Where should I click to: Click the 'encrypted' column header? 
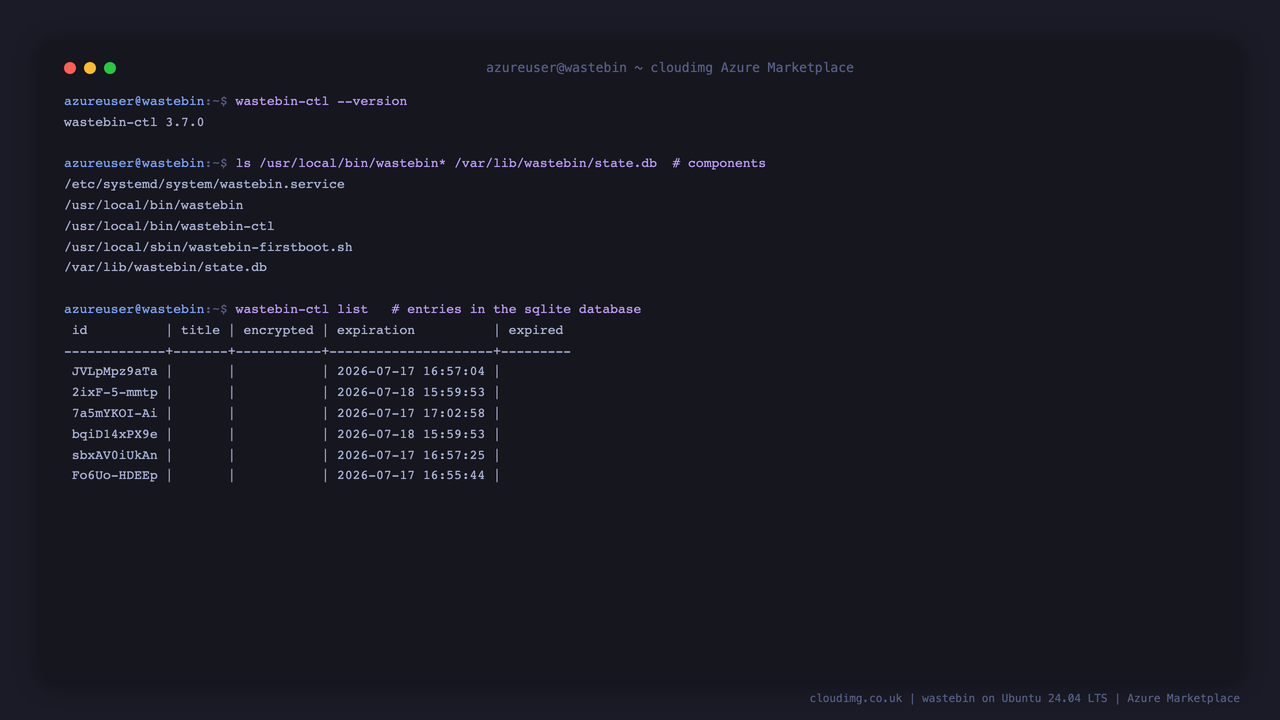coord(278,330)
